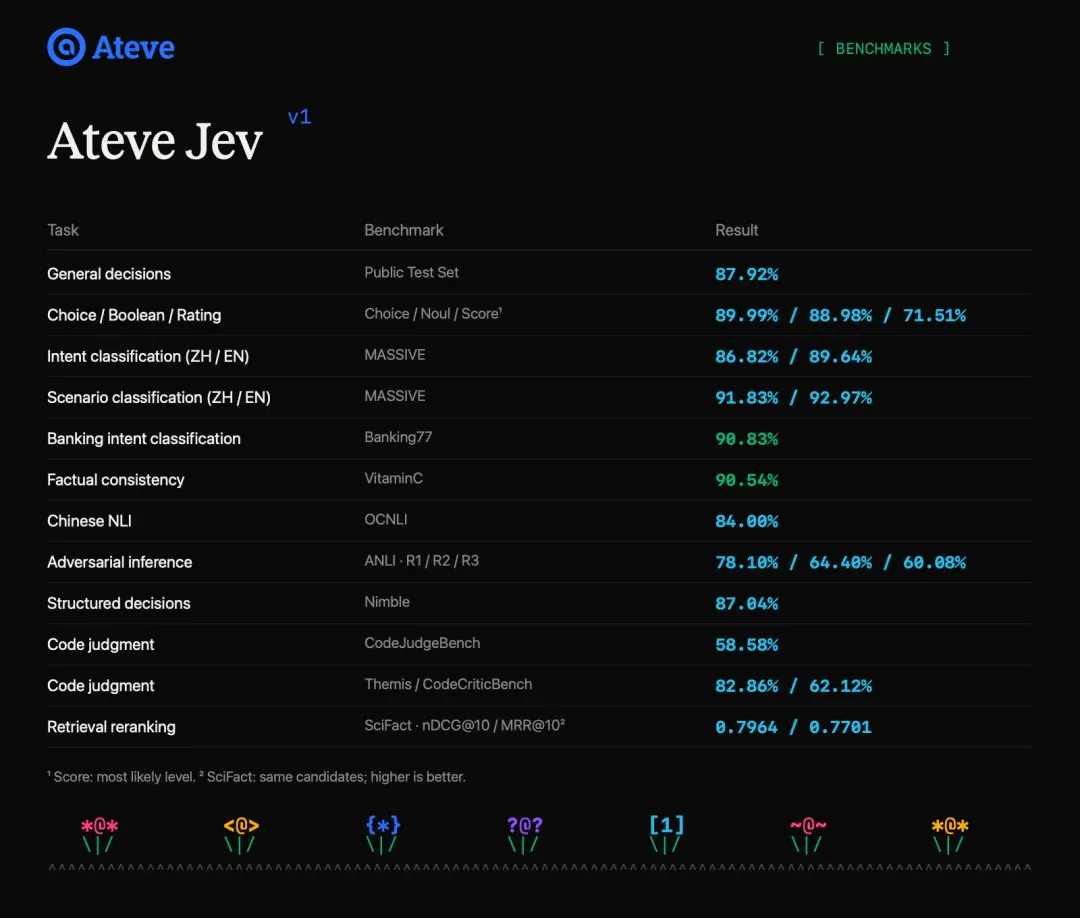Click the Factual consistency task

[116, 480]
